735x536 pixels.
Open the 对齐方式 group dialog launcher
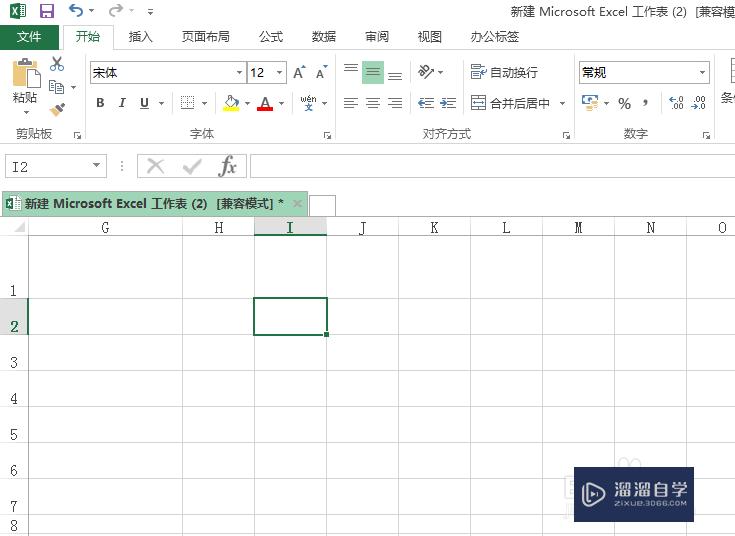pos(566,136)
